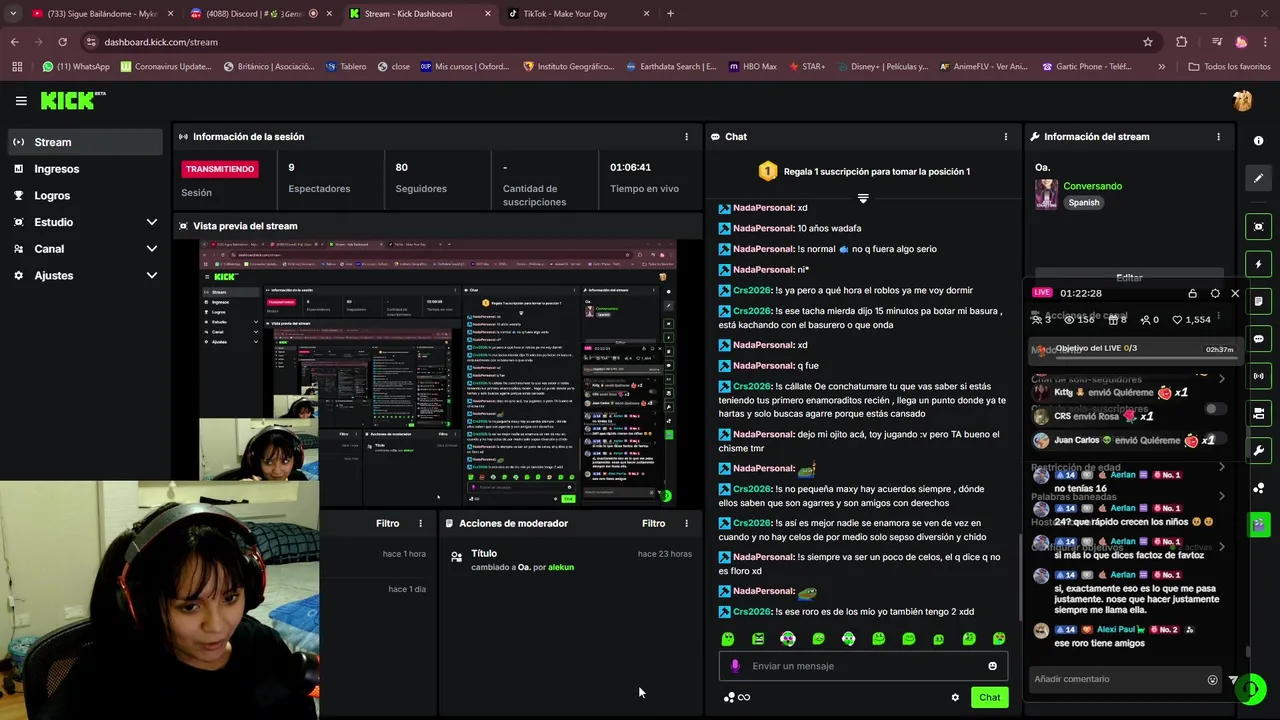Click the lightning bolt icon in right toolbar
The width and height of the screenshot is (1280, 720).
point(1259,264)
